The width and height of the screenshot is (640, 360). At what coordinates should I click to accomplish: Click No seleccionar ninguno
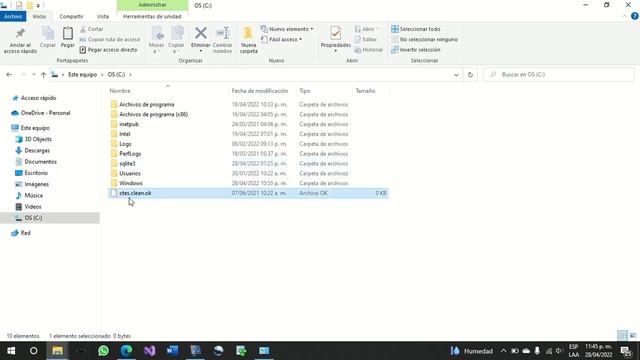[x=424, y=39]
